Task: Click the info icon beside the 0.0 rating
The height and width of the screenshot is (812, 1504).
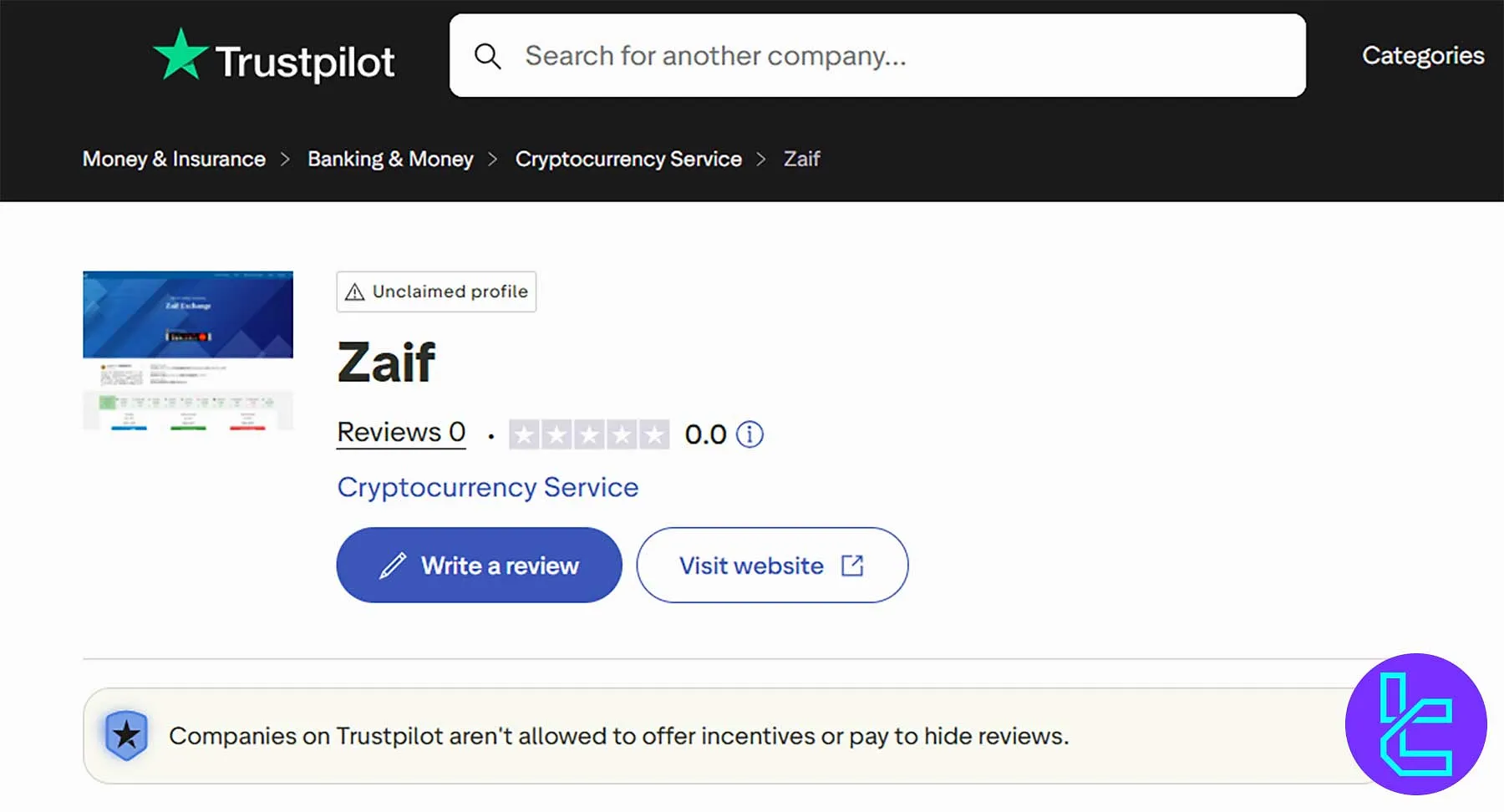Action: (749, 434)
